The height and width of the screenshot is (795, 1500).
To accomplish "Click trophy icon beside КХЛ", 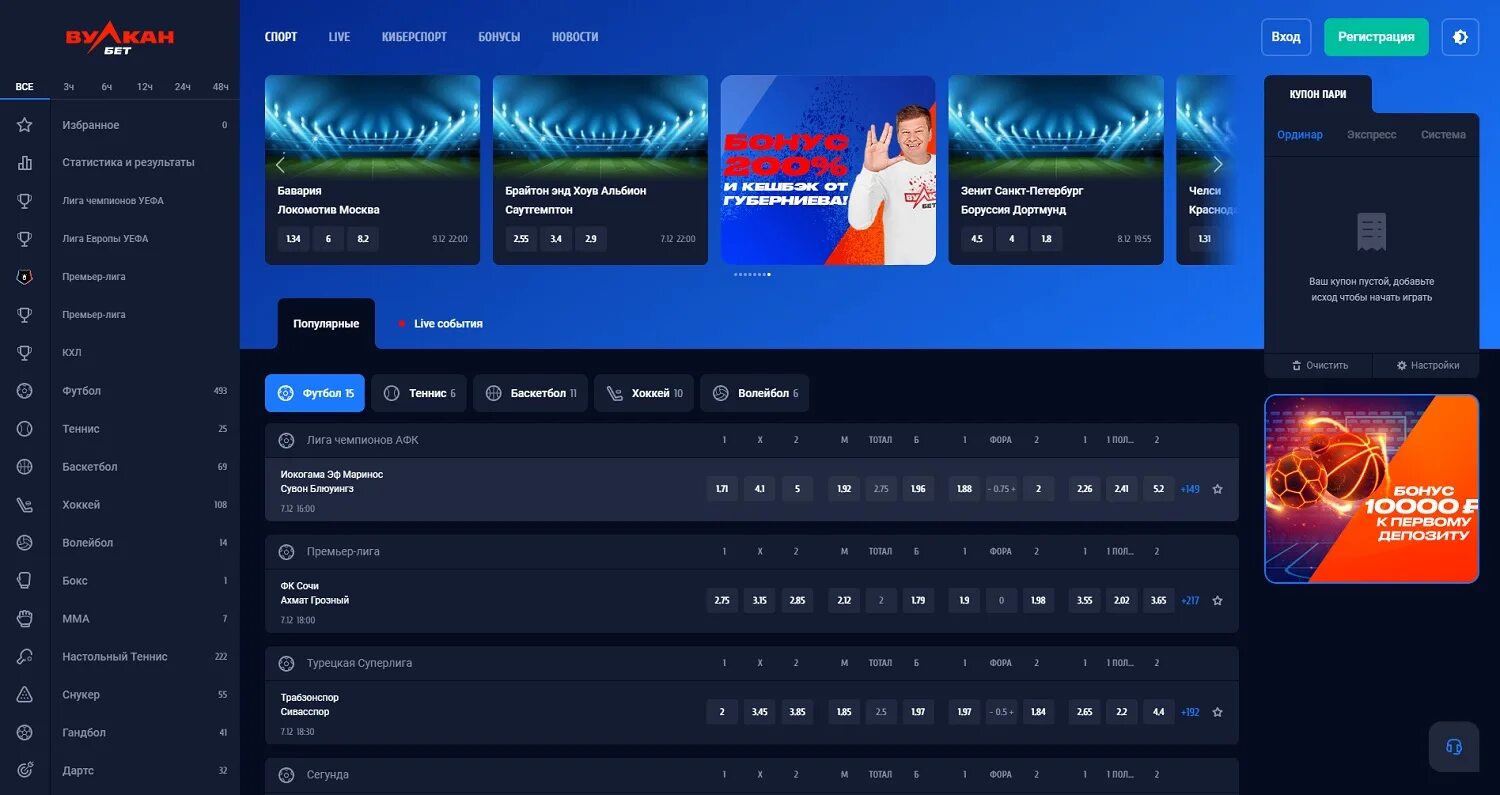I will [x=25, y=353].
